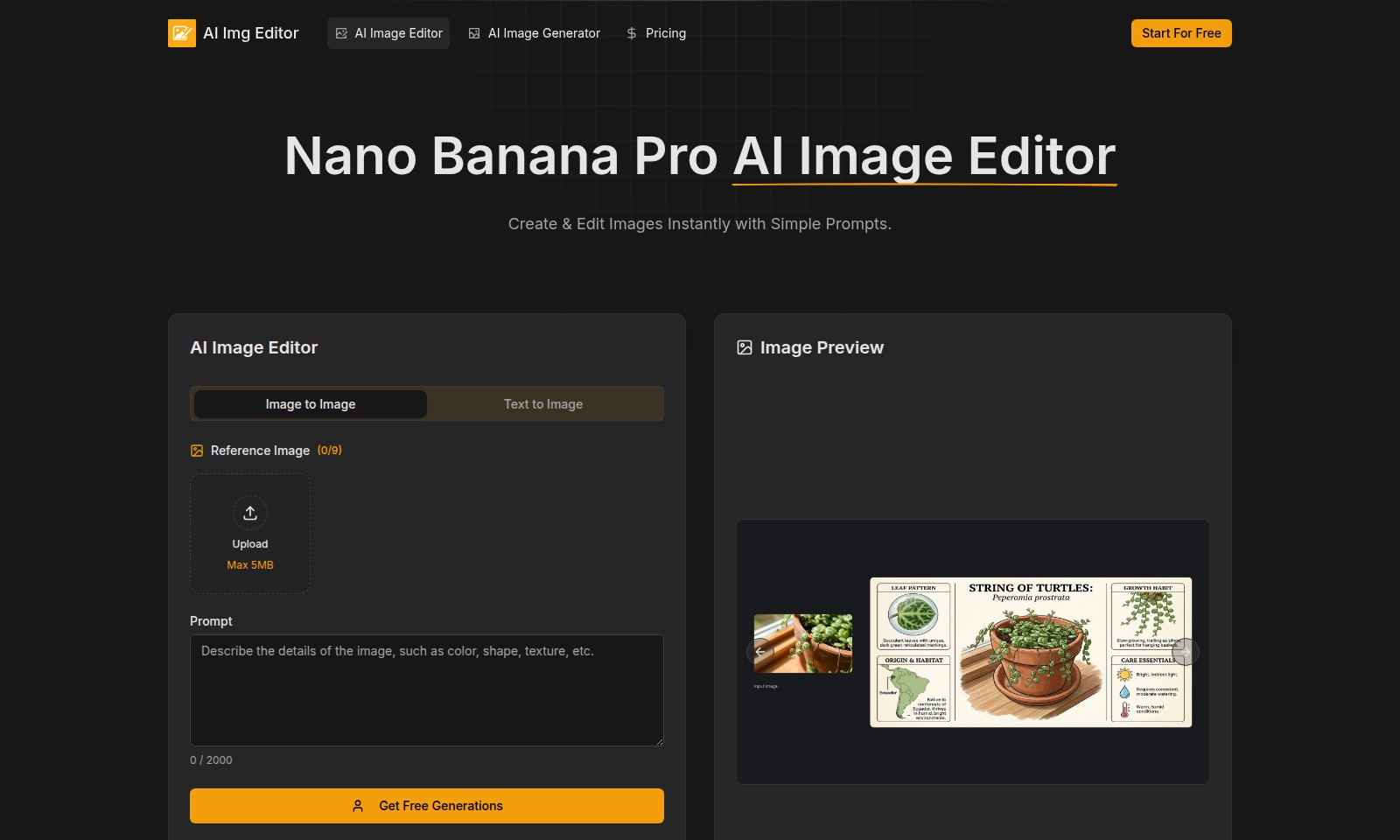Click the Reference Image label
The image size is (1400, 840).
260,451
